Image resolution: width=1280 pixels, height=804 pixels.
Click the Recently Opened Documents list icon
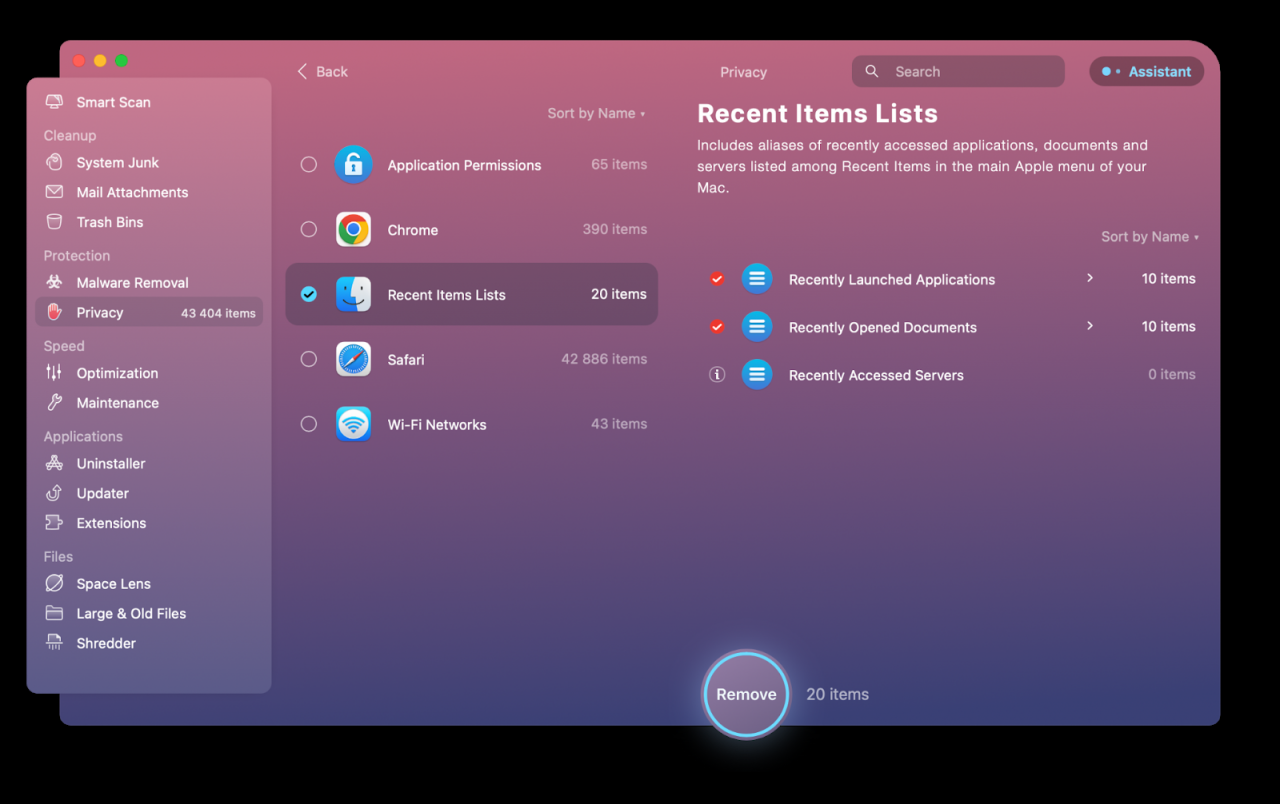(757, 327)
